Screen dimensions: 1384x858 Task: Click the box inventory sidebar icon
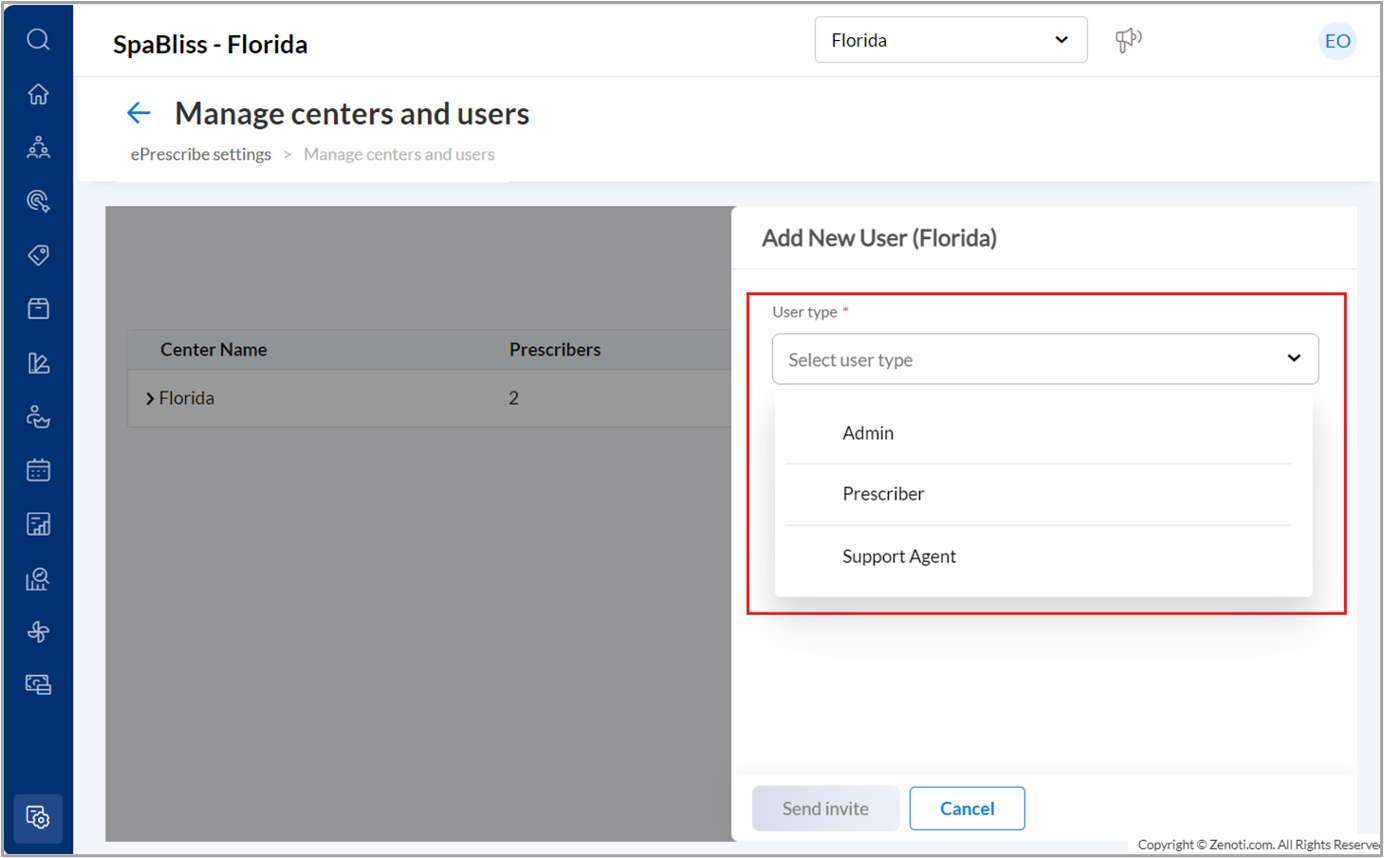coord(38,308)
